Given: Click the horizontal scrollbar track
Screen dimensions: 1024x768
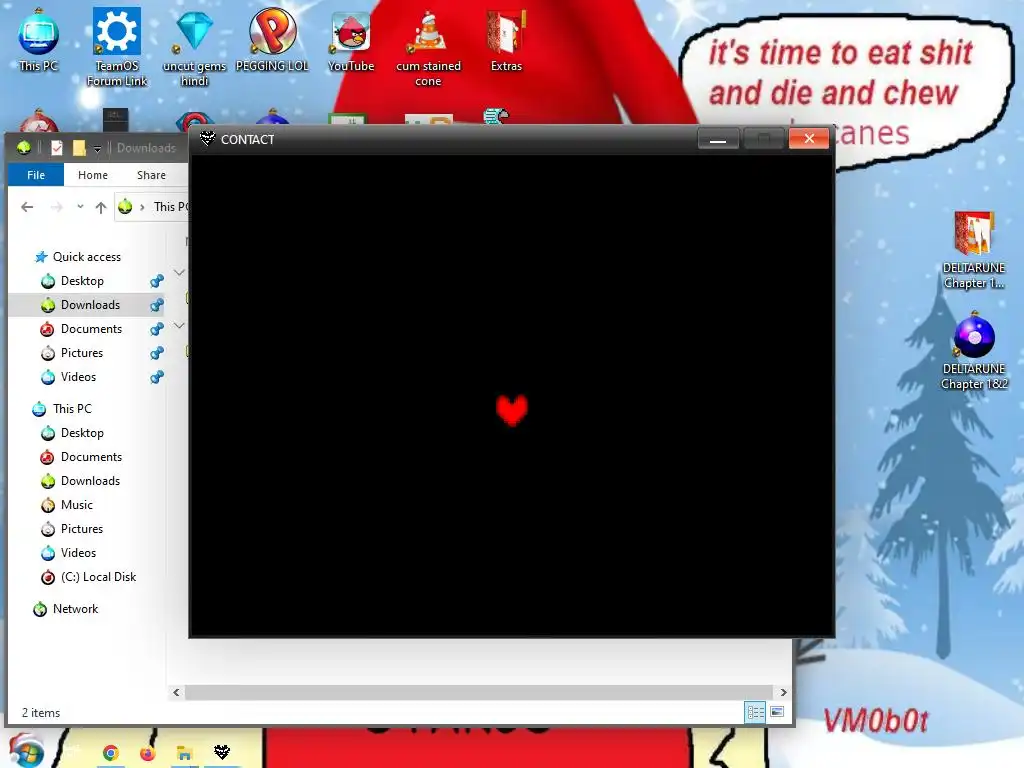Looking at the screenshot, I should (479, 692).
